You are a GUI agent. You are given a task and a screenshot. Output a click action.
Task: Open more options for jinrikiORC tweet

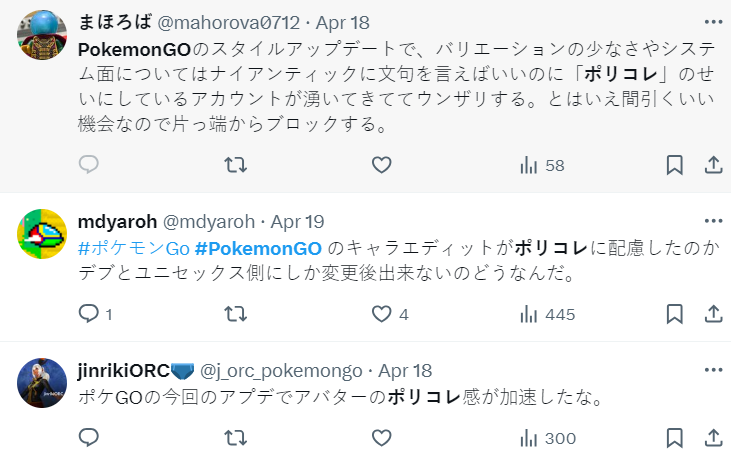click(712, 370)
